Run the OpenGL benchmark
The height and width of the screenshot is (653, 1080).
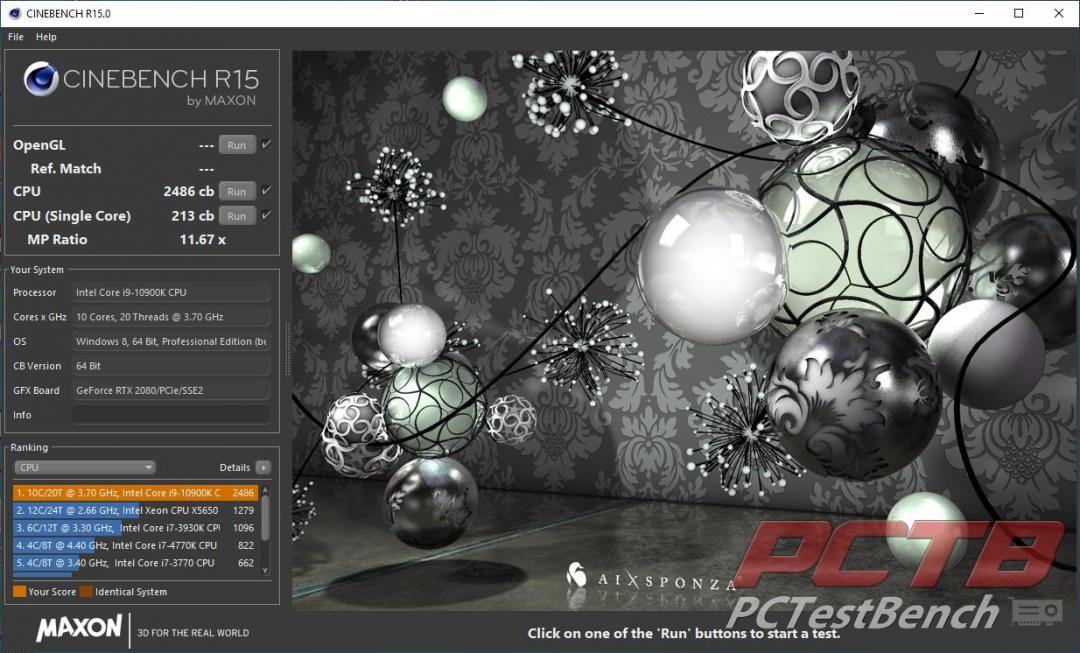coord(237,145)
